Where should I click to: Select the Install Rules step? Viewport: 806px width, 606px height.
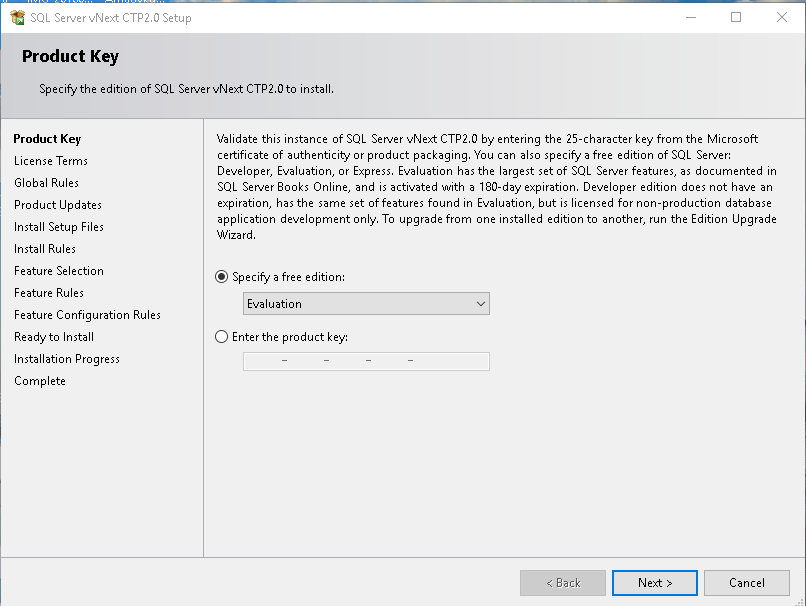[46, 249]
